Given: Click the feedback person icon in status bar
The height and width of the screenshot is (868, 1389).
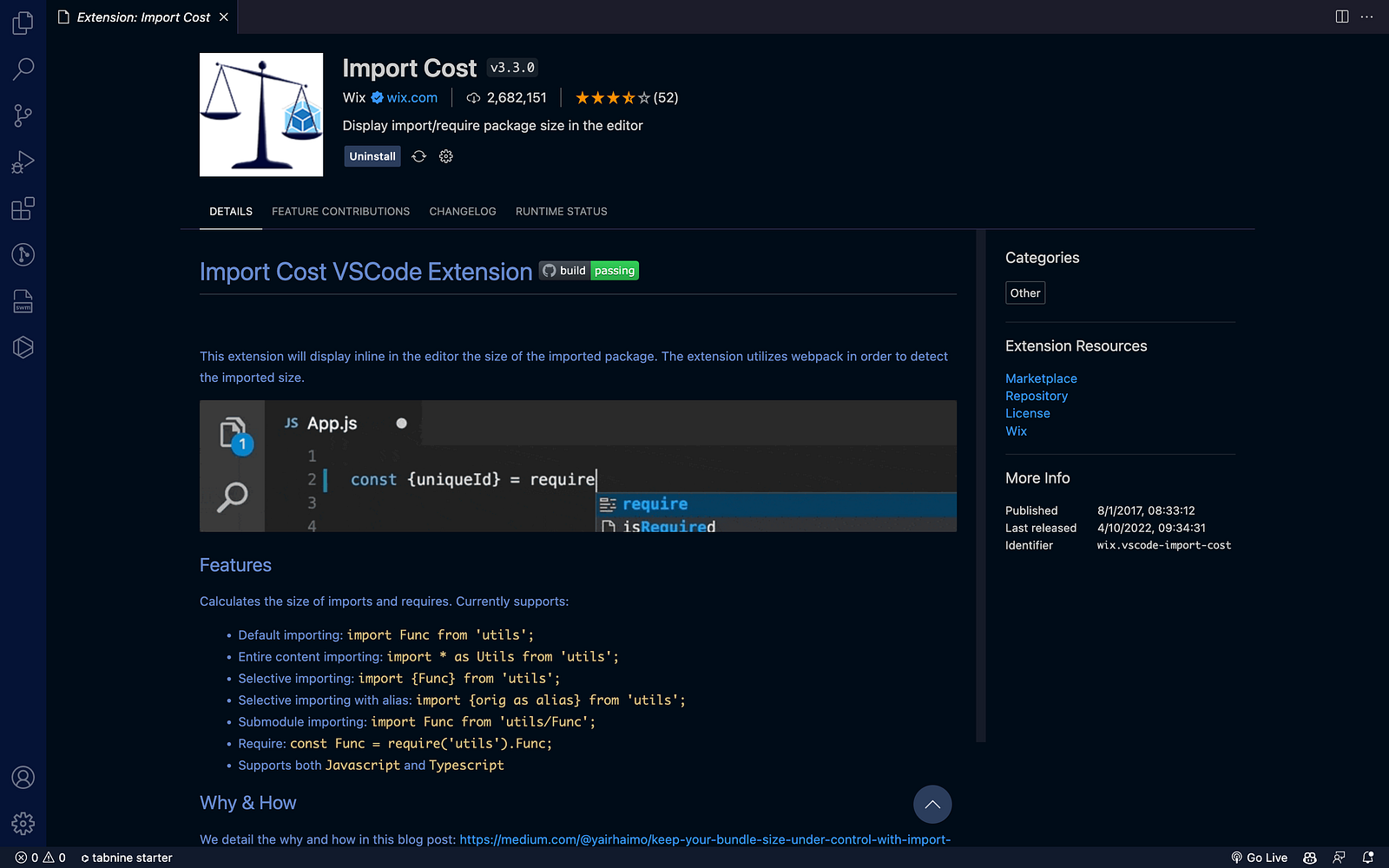Looking at the screenshot, I should 1340,858.
